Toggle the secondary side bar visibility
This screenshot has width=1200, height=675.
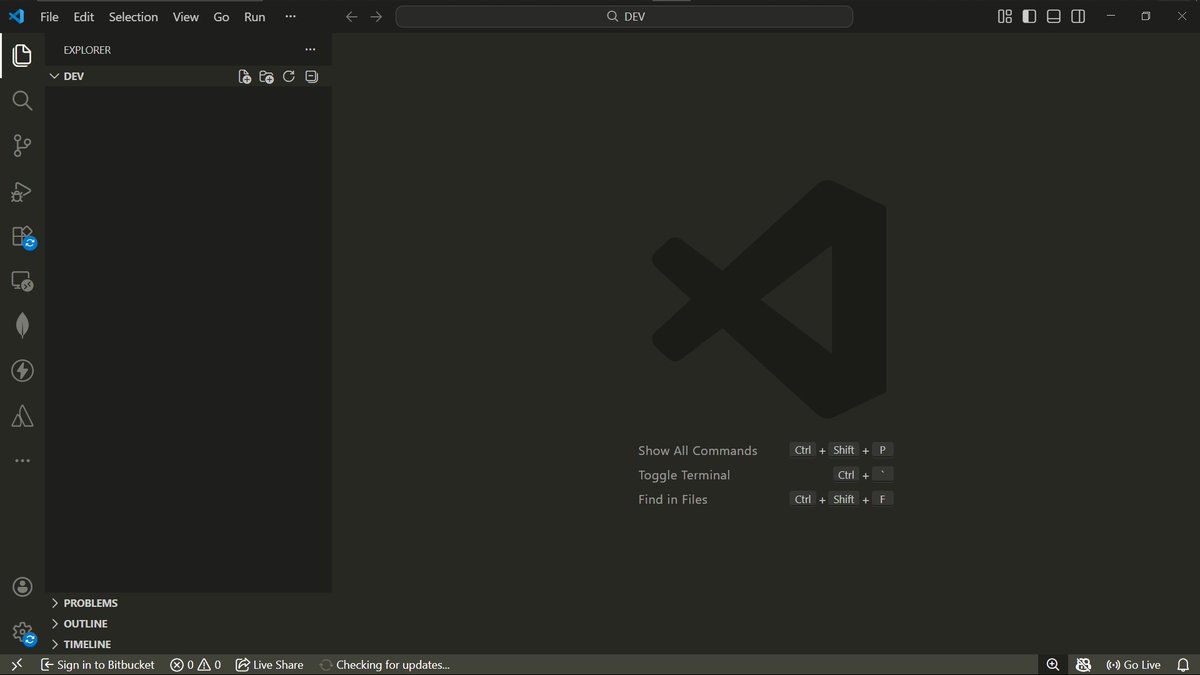[1078, 17]
